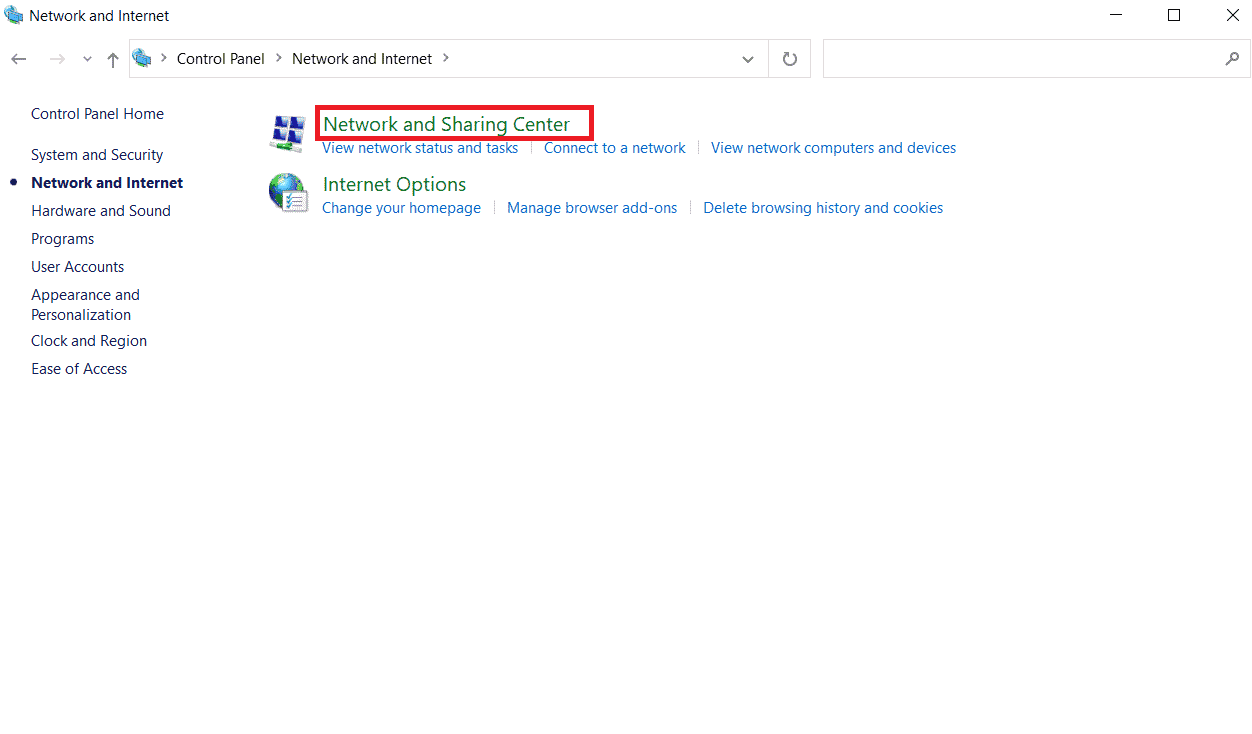Image resolution: width=1252 pixels, height=734 pixels.
Task: Click Connect to a network
Action: 614,147
